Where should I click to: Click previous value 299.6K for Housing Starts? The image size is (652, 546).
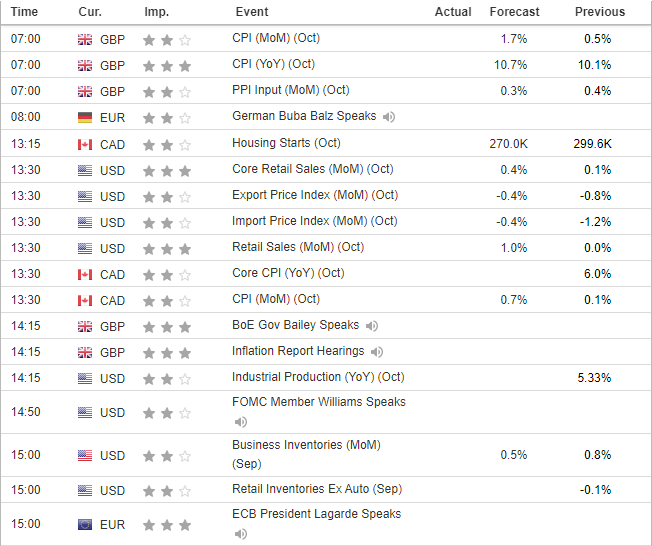tap(591, 144)
